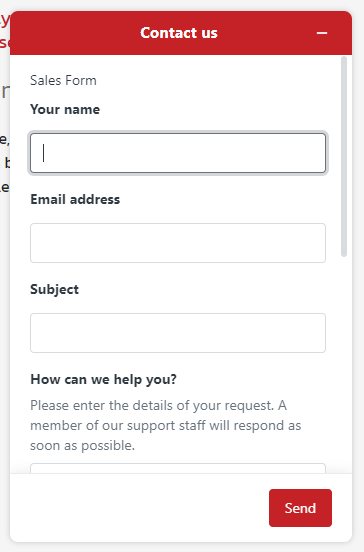
Task: Submit the form with the Send button
Action: (300, 508)
